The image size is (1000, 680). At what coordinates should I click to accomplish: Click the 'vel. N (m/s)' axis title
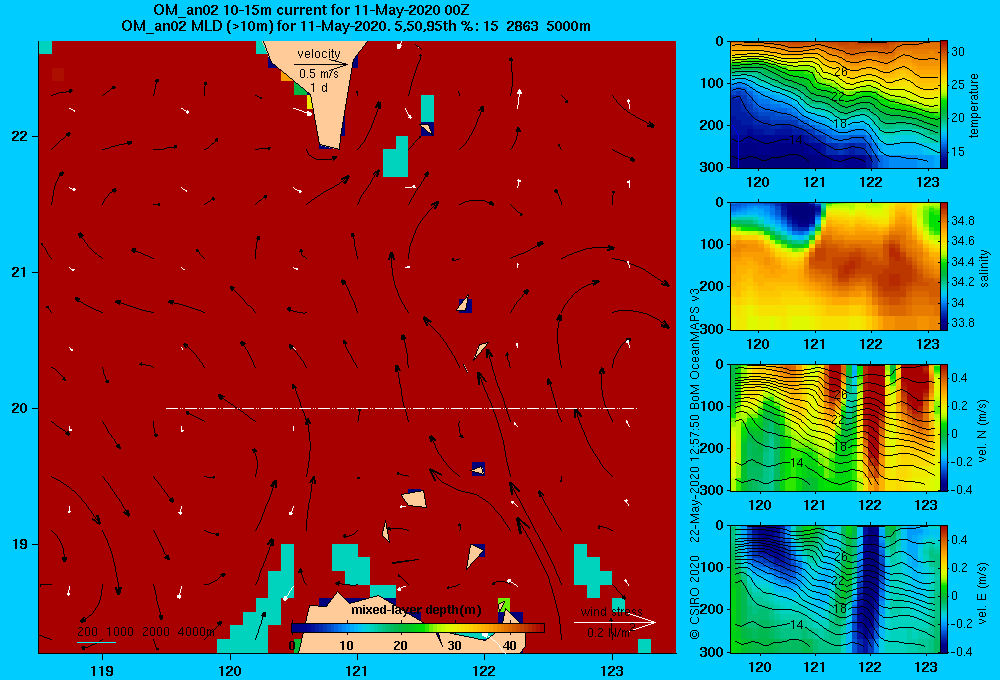[982, 431]
